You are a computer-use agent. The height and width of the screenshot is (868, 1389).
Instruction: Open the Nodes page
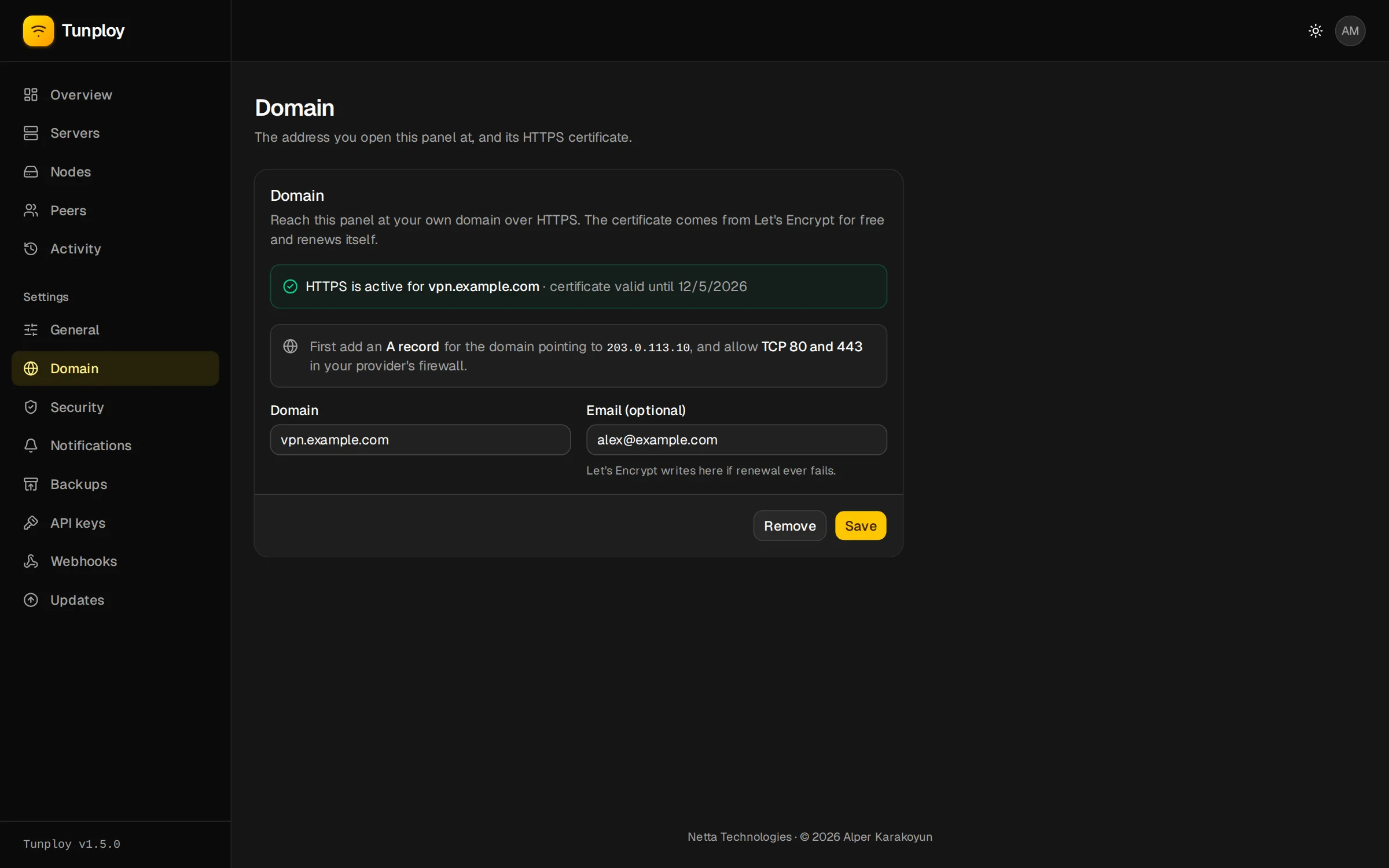(x=115, y=172)
